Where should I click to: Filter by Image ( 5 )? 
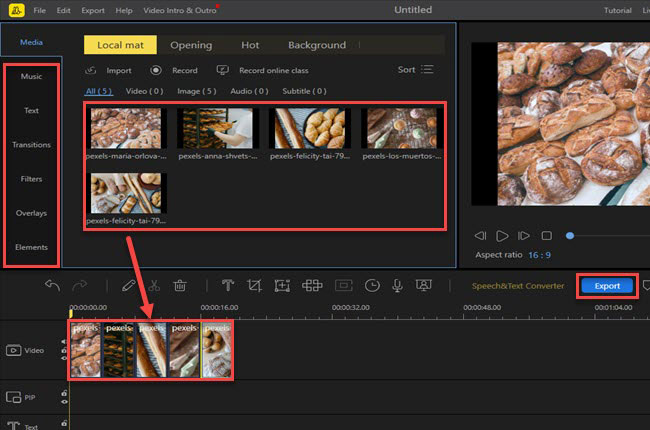[x=197, y=91]
